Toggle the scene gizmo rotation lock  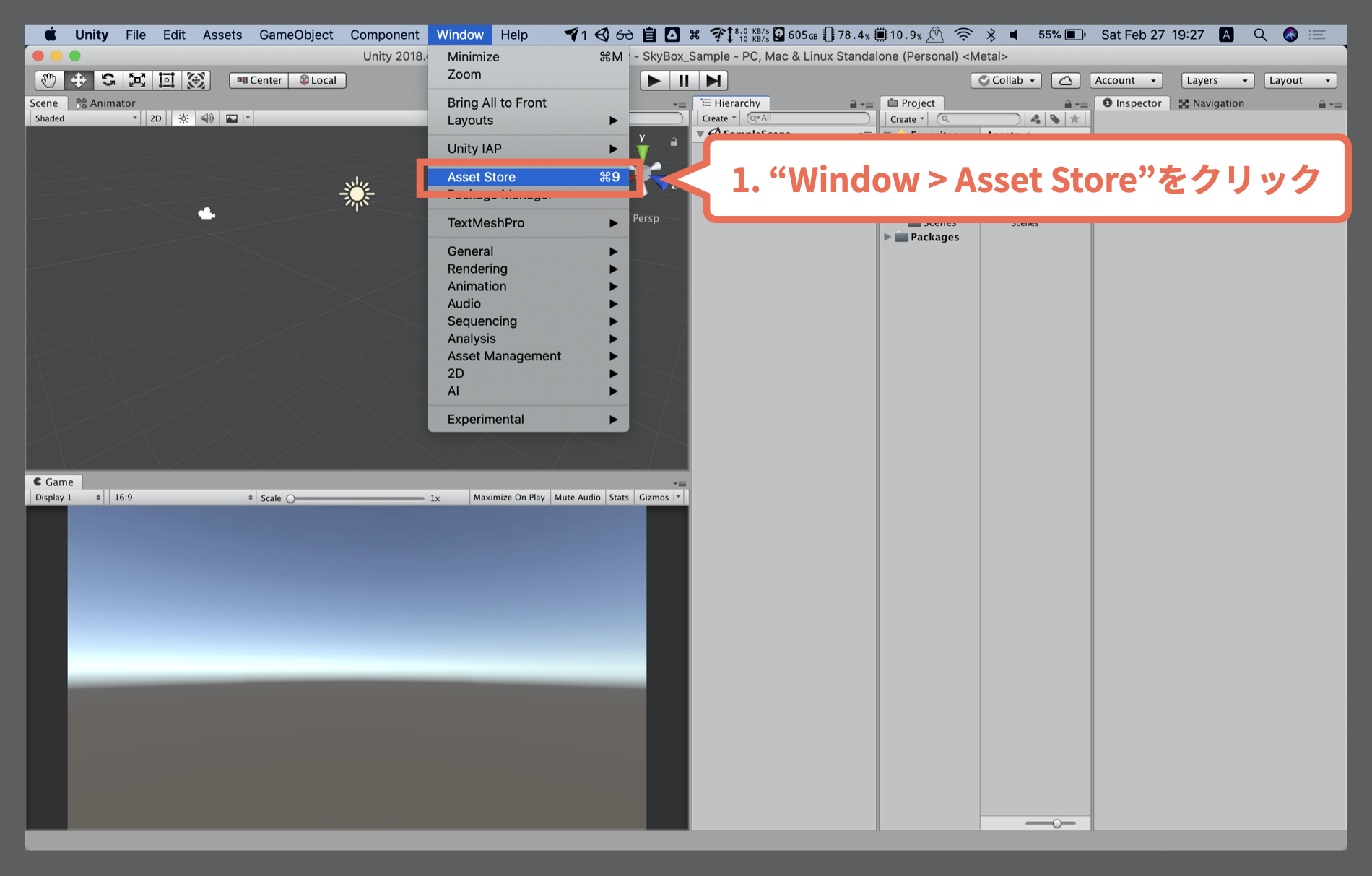click(x=674, y=142)
